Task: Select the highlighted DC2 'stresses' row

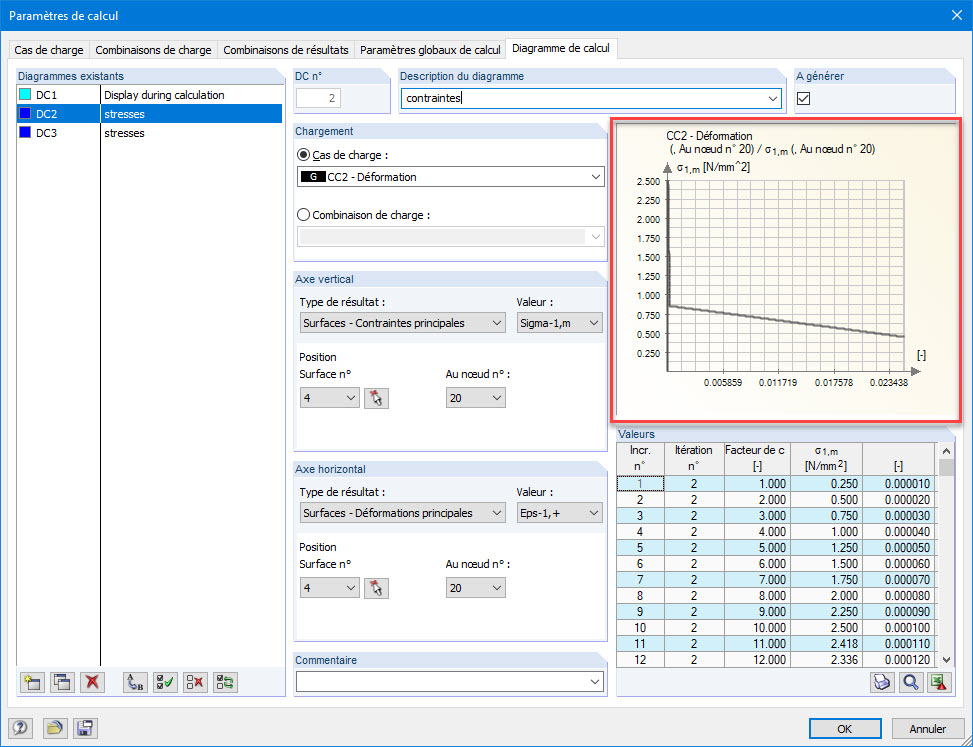Action: [150, 114]
